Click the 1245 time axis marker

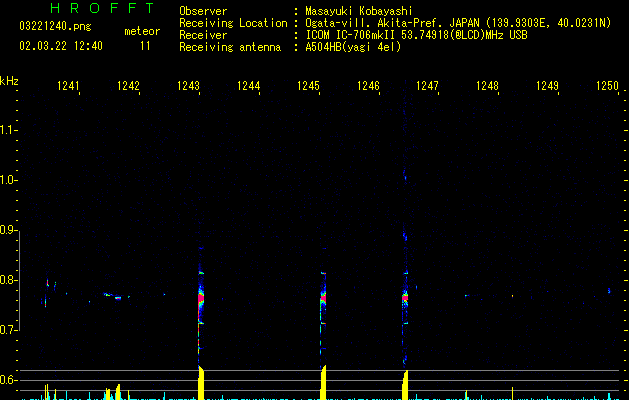[x=308, y=86]
